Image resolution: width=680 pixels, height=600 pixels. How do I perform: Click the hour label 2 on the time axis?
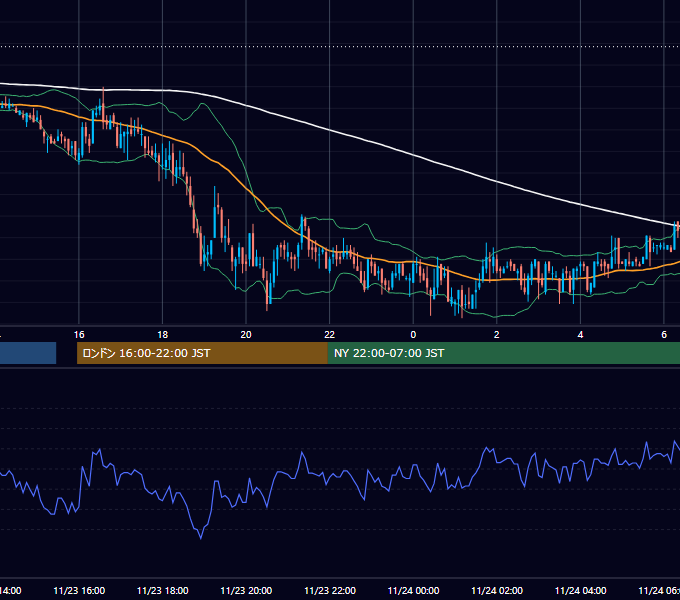(x=497, y=335)
